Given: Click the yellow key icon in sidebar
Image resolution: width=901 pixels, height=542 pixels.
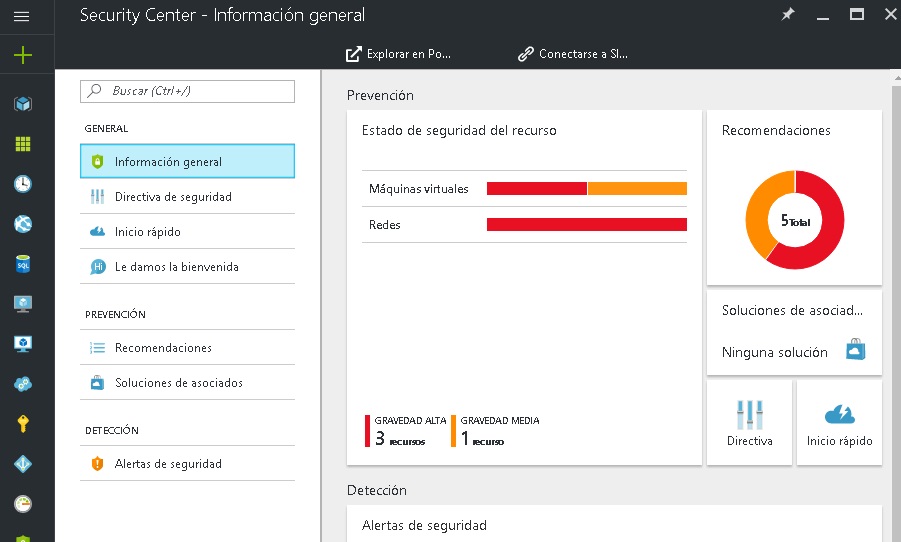Looking at the screenshot, I should click(22, 424).
